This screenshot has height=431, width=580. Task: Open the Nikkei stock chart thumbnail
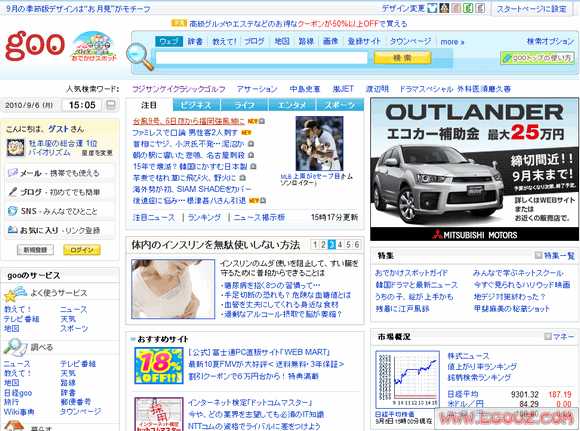(407, 380)
